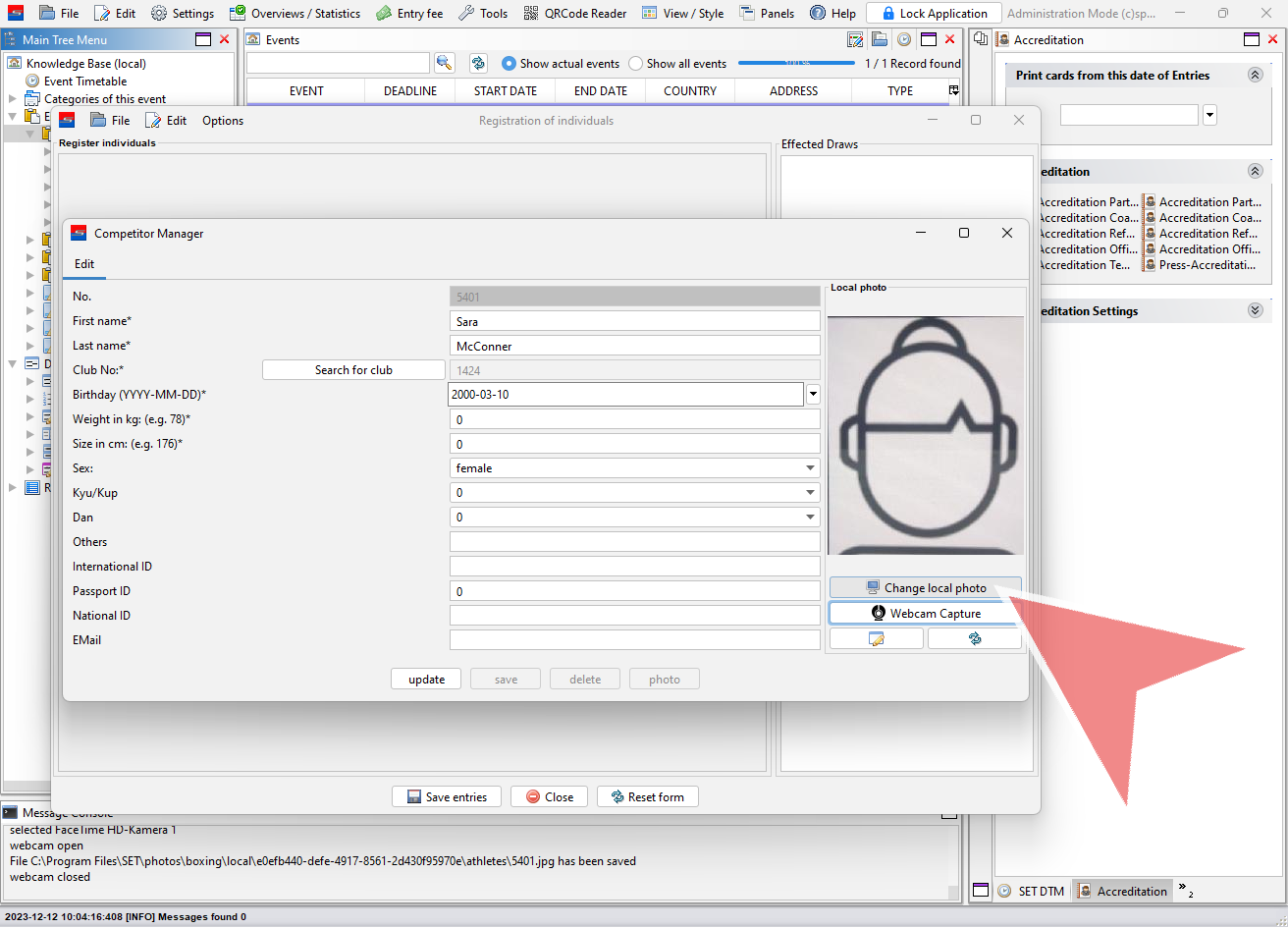Click the refresh icon beside the Events search
Image resolution: width=1288 pixels, height=928 pixels.
pos(478,63)
